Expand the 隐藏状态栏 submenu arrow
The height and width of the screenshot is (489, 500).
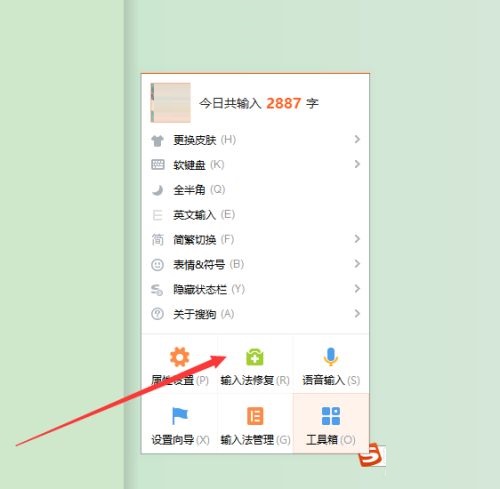pyautogui.click(x=357, y=289)
